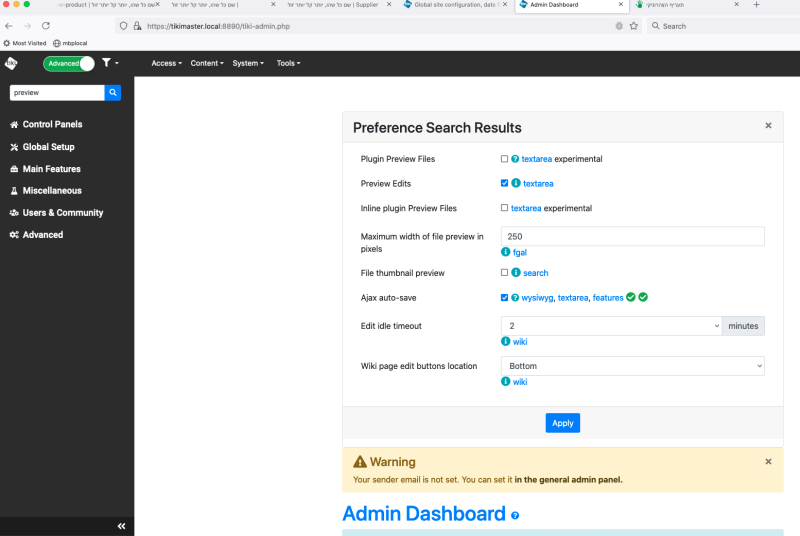The width and height of the screenshot is (800, 536).
Task: Click the Apply button
Action: [x=562, y=423]
